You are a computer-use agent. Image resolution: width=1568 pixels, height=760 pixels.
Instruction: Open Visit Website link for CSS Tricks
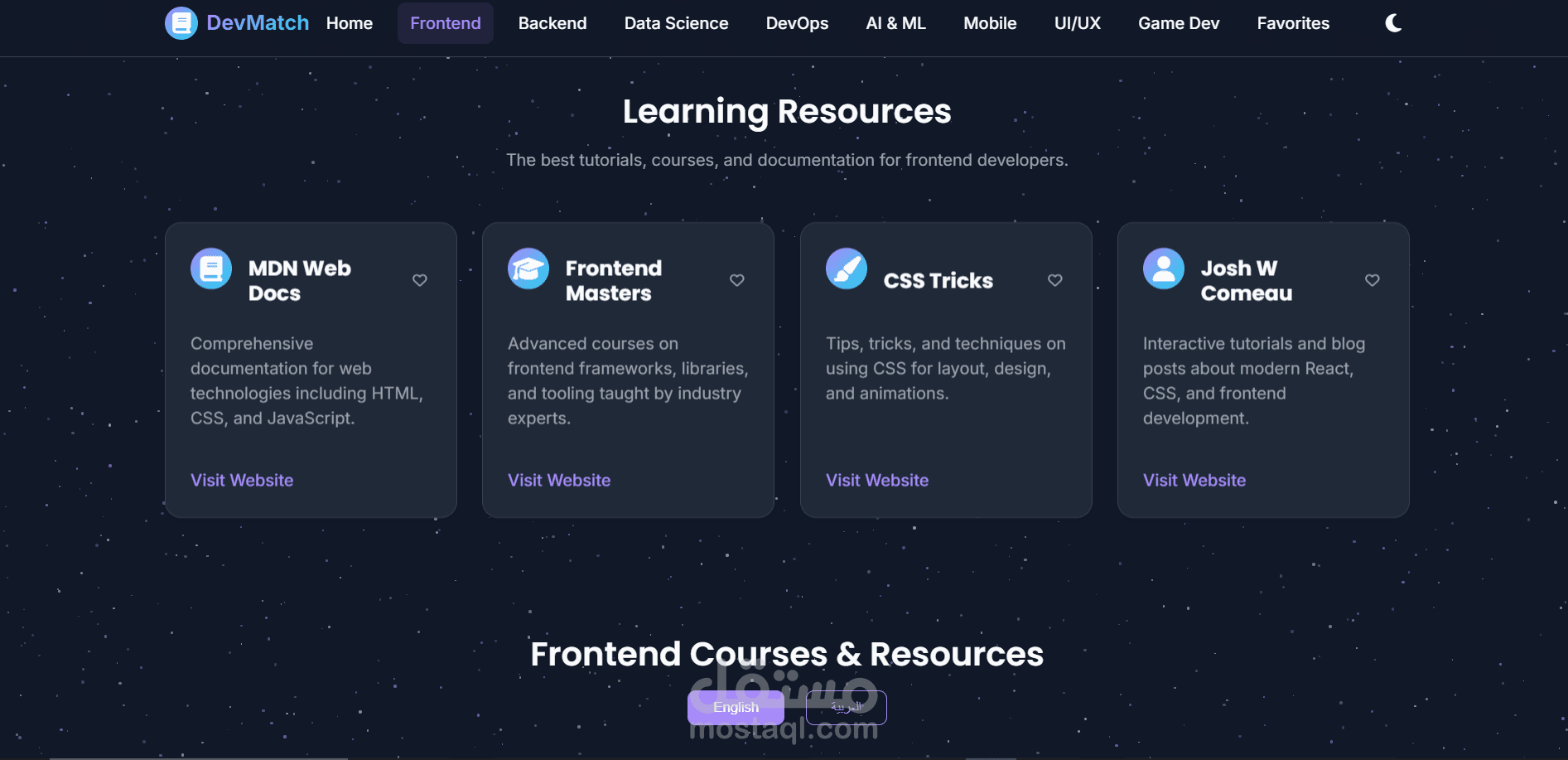876,481
